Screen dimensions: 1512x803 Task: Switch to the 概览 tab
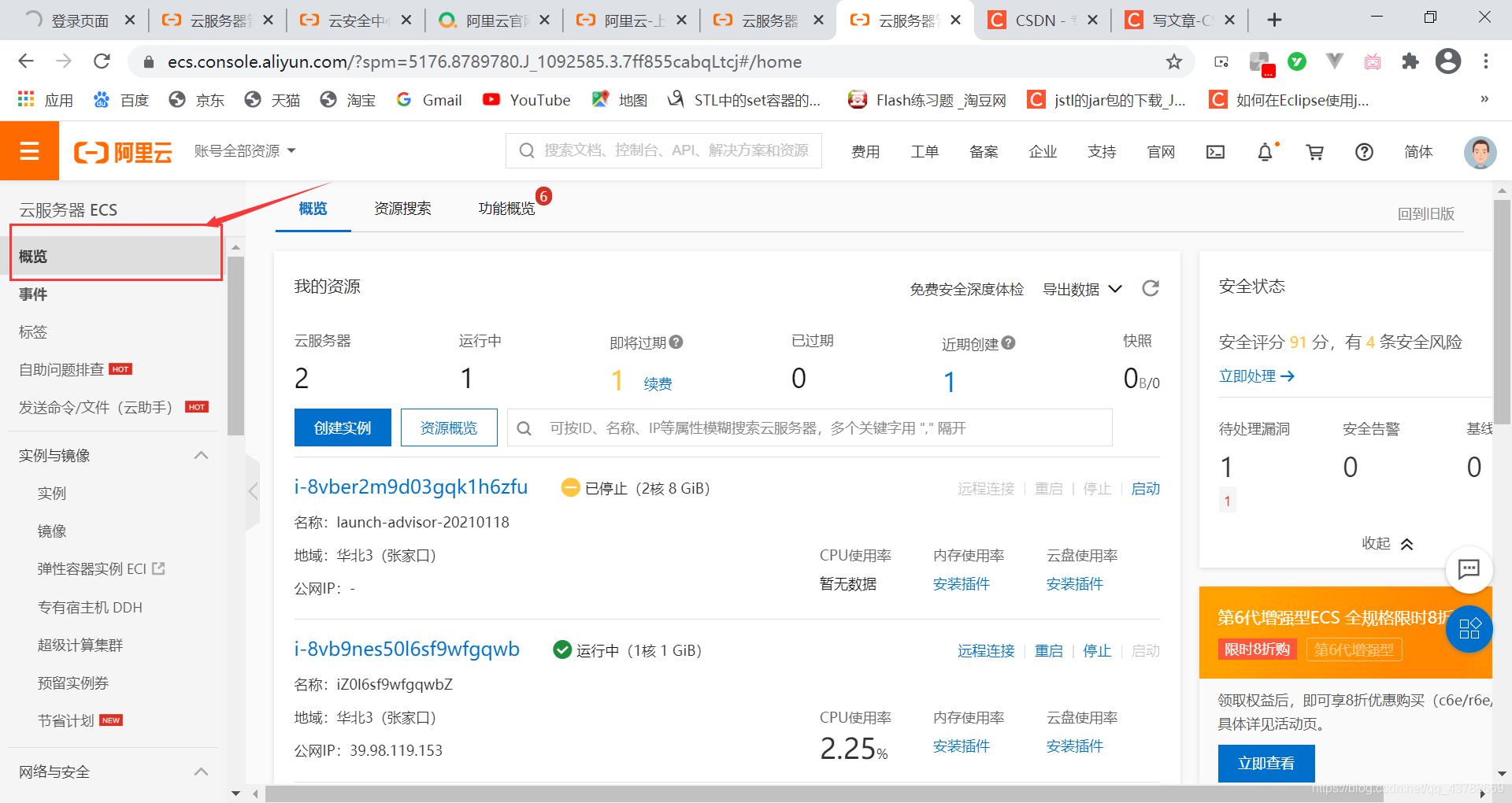click(x=313, y=209)
